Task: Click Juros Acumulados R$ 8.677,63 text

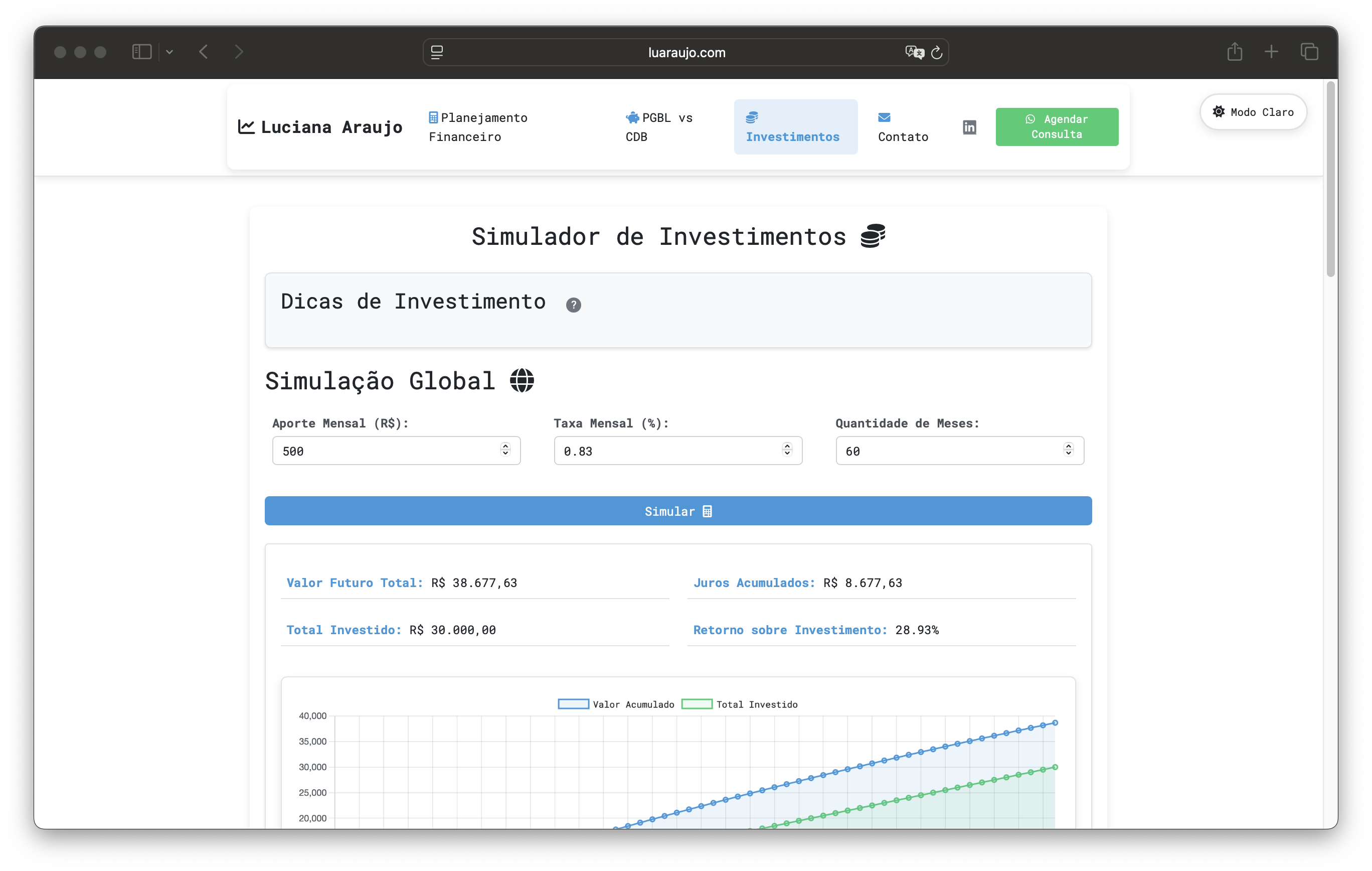Action: [x=797, y=583]
